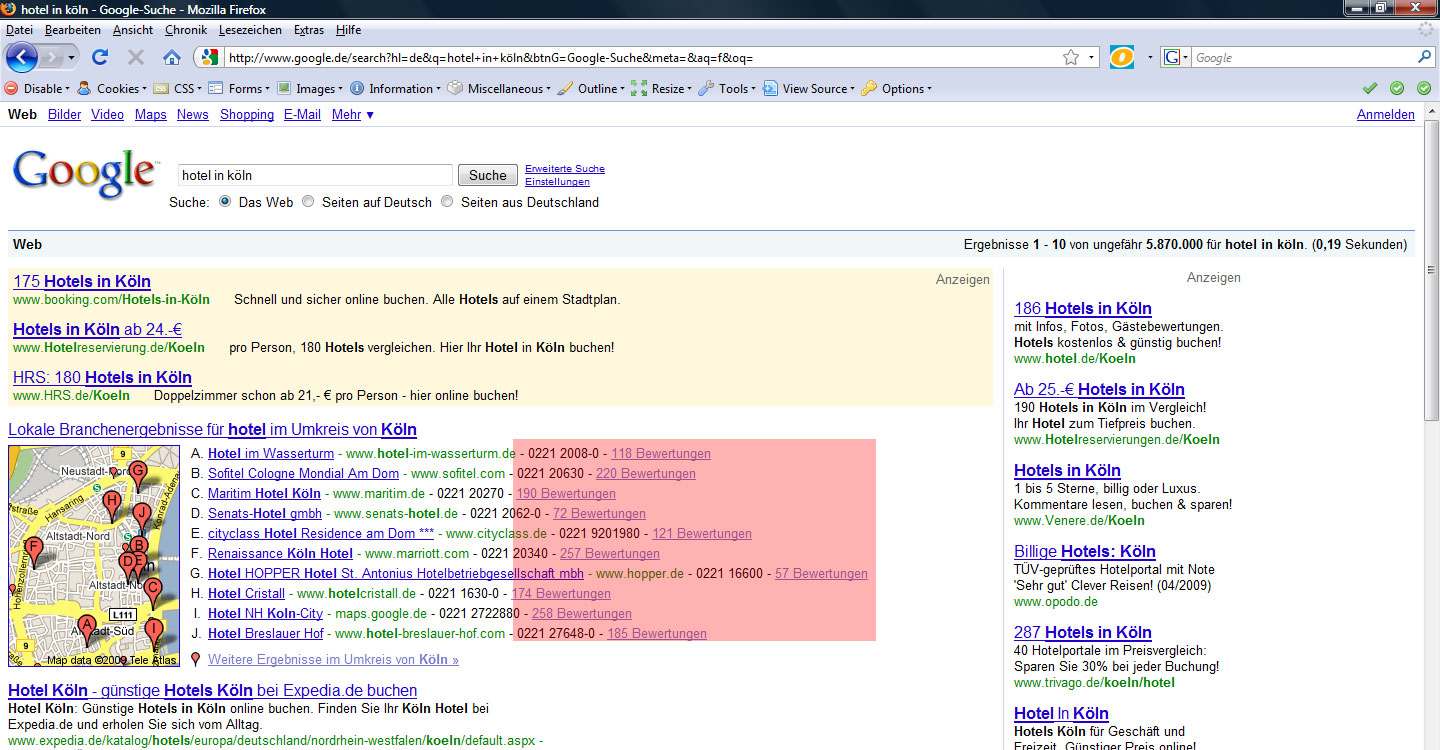Bookmark this page with the star icon
The height and width of the screenshot is (750, 1440).
[1071, 57]
